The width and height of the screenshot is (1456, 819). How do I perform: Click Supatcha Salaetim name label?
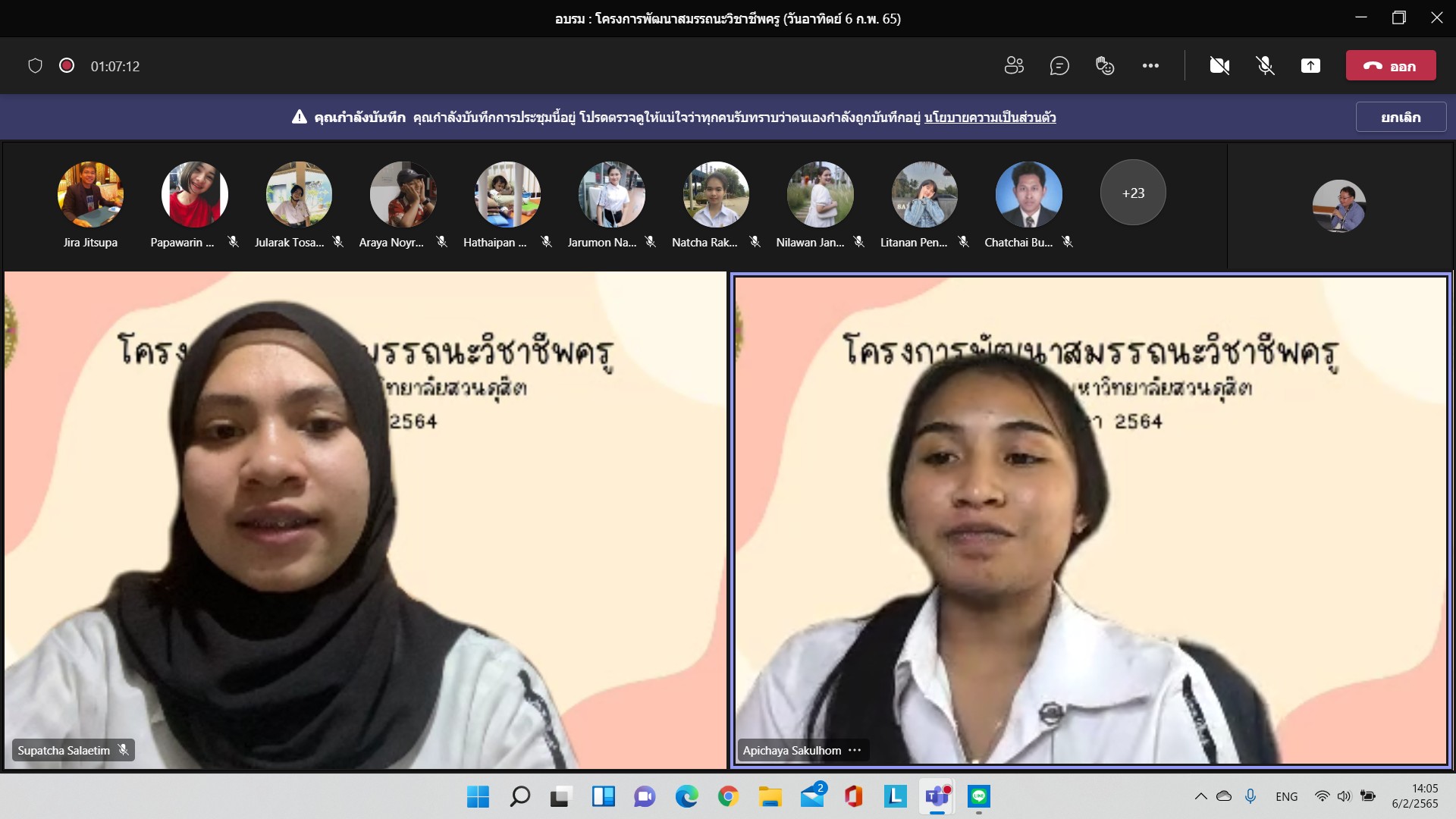tap(64, 750)
